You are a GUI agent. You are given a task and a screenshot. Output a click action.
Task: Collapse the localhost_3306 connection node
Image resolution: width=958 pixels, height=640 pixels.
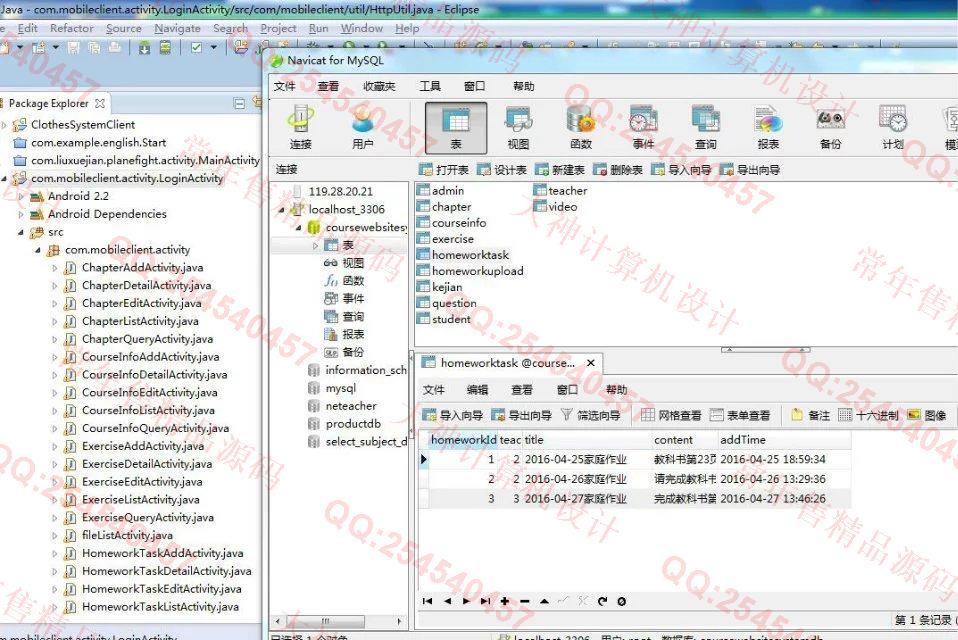282,209
